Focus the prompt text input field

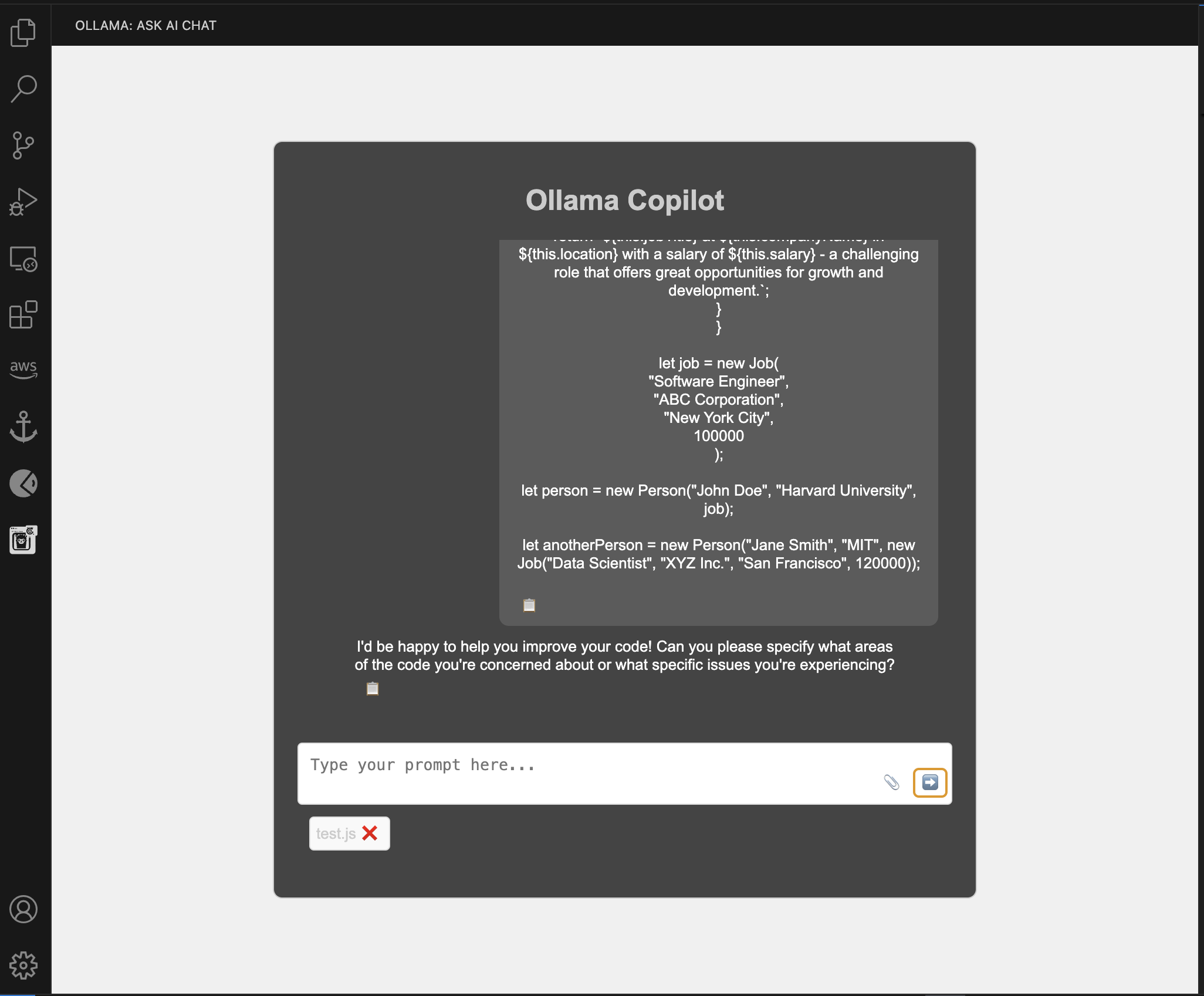pos(587,773)
